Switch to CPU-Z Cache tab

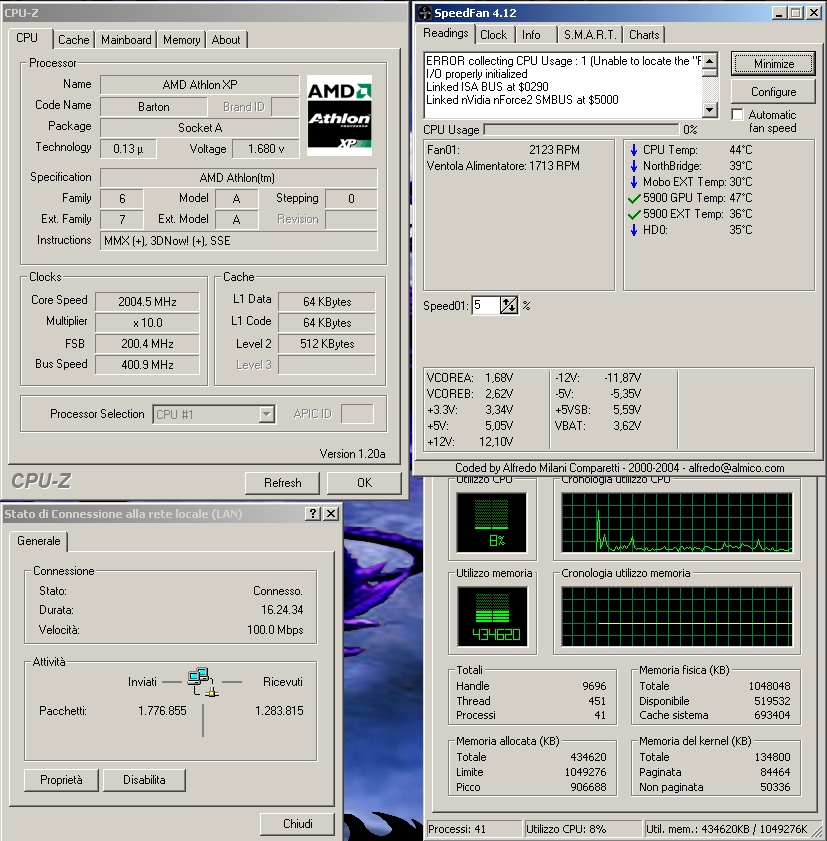point(73,40)
